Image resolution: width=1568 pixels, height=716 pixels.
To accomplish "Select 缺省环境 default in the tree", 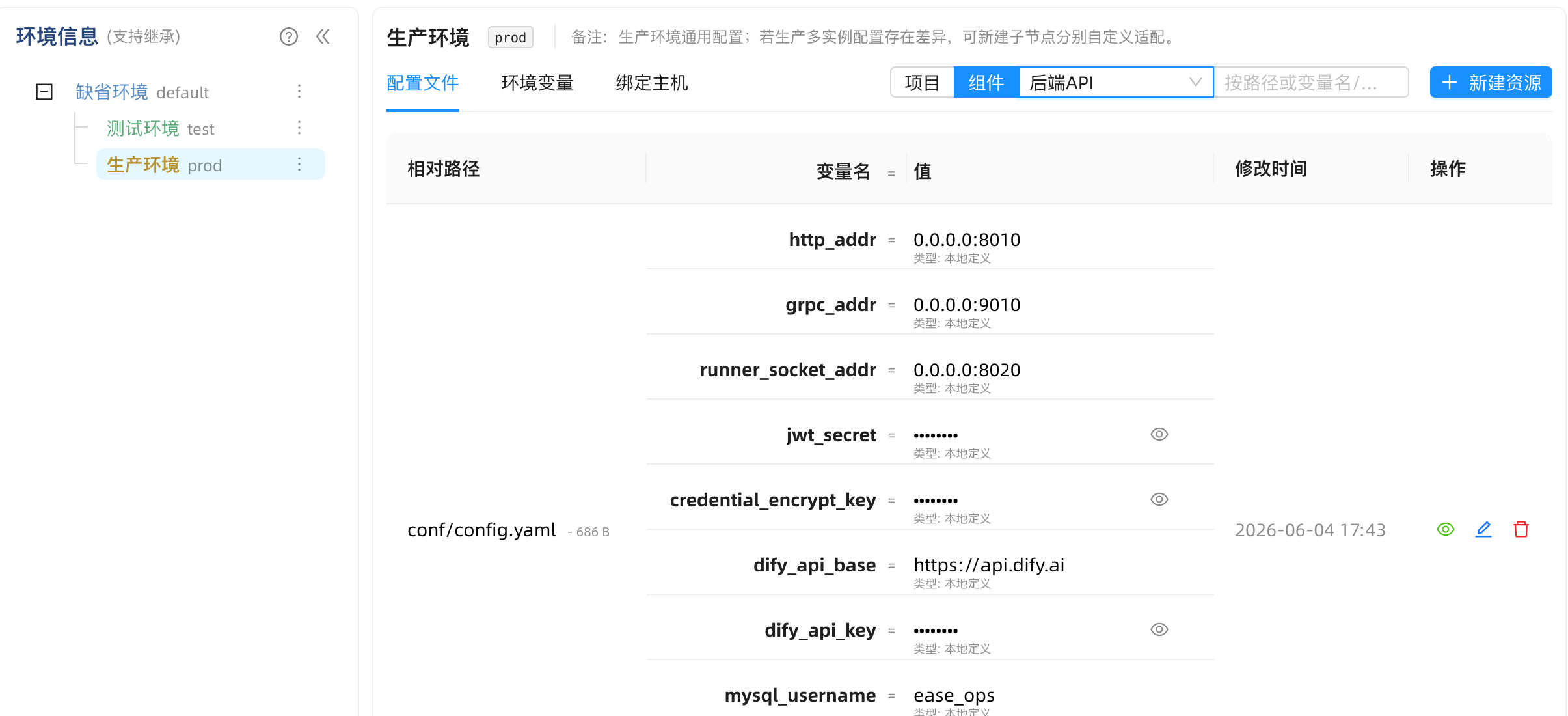I will click(142, 92).
